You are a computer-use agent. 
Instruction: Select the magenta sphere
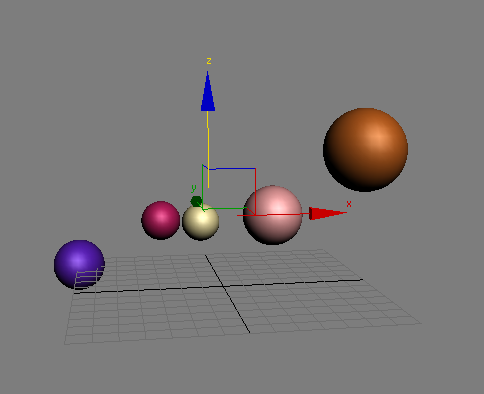[161, 220]
